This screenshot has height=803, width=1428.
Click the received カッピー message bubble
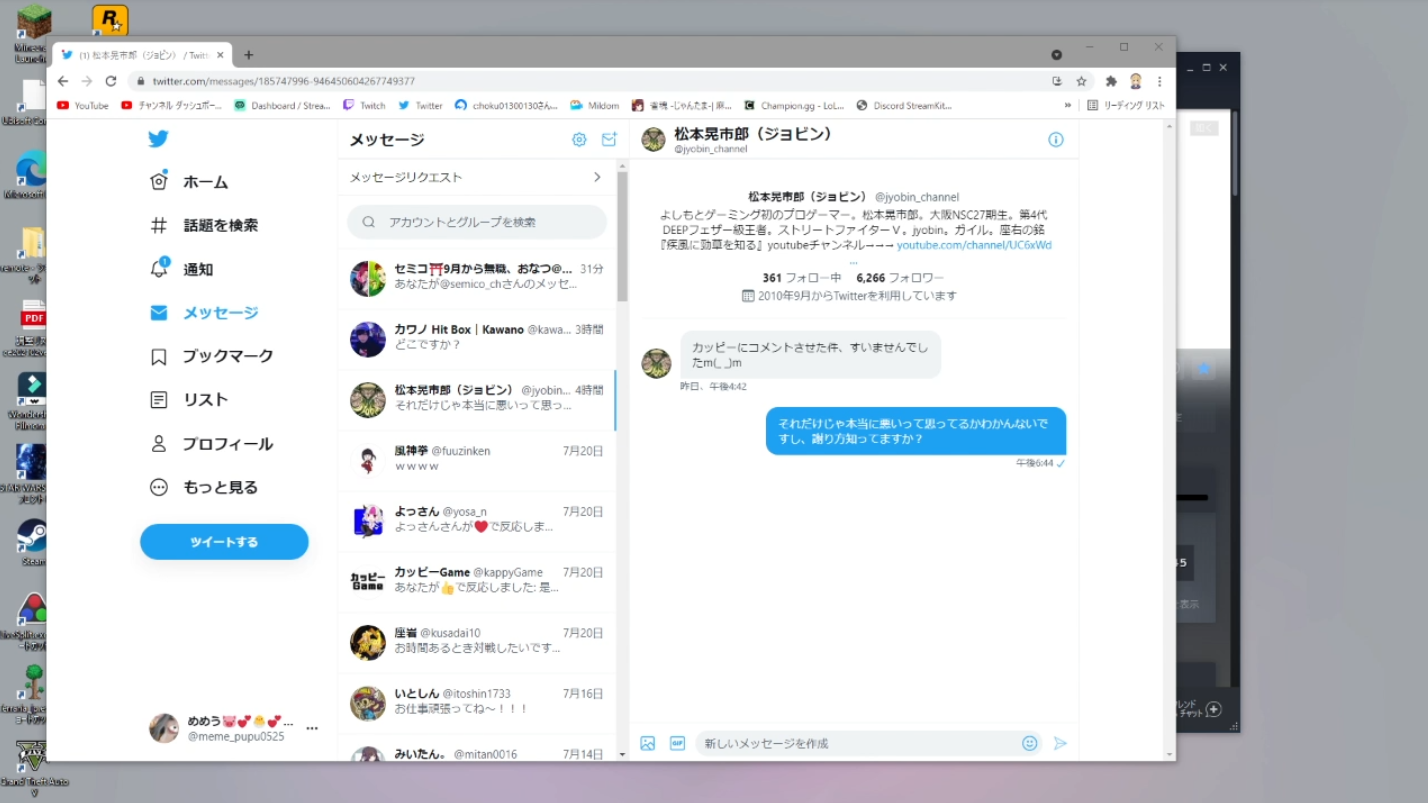(810, 355)
